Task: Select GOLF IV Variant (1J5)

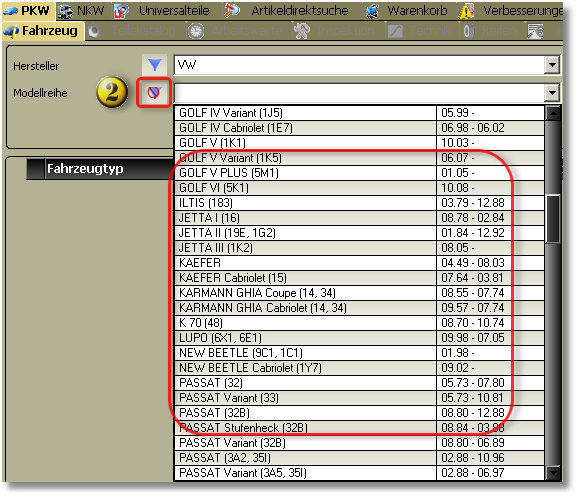Action: pos(359,113)
